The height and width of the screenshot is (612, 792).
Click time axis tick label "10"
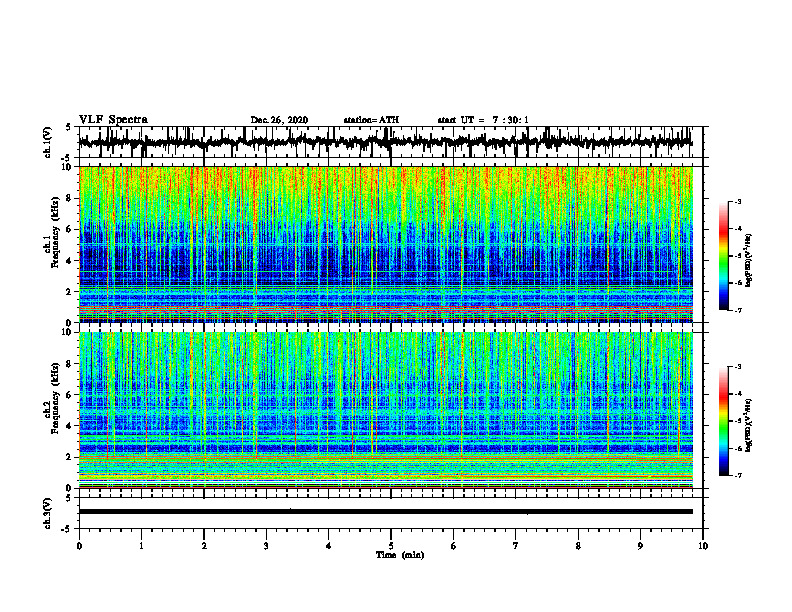[703, 546]
